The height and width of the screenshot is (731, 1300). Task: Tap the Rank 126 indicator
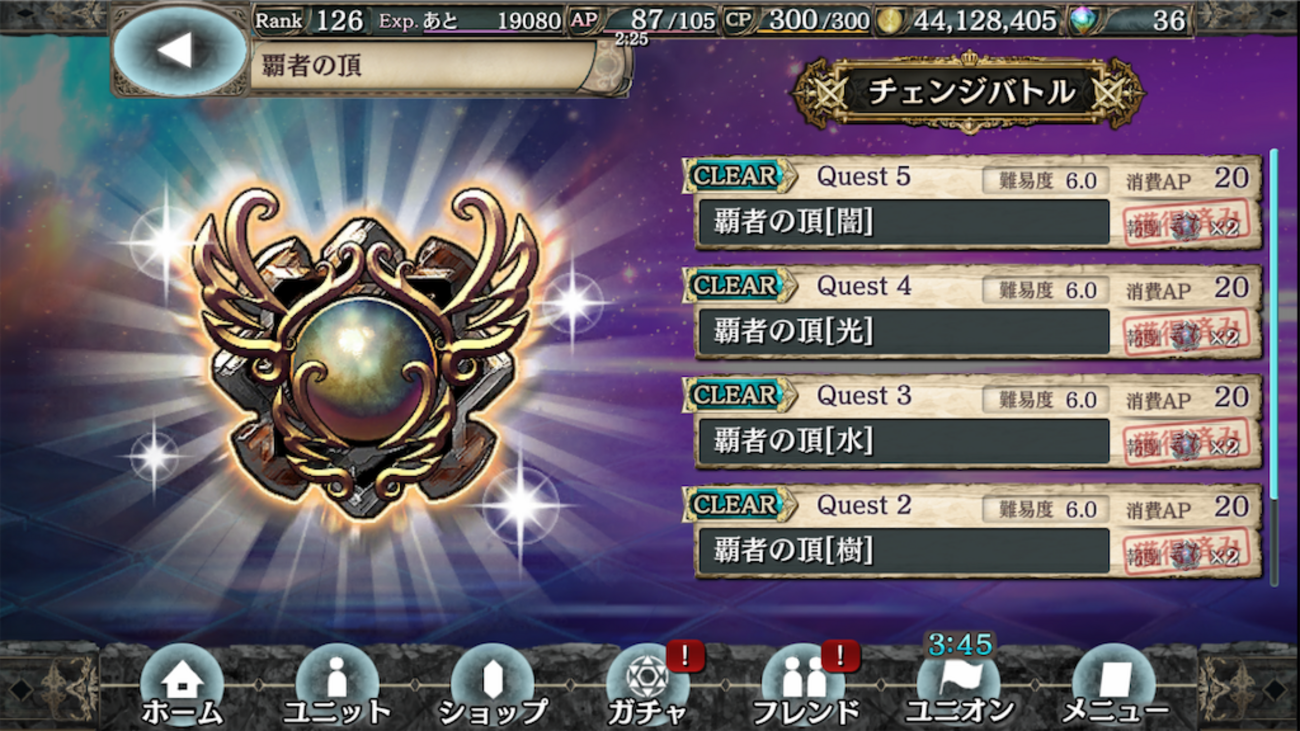(310, 20)
